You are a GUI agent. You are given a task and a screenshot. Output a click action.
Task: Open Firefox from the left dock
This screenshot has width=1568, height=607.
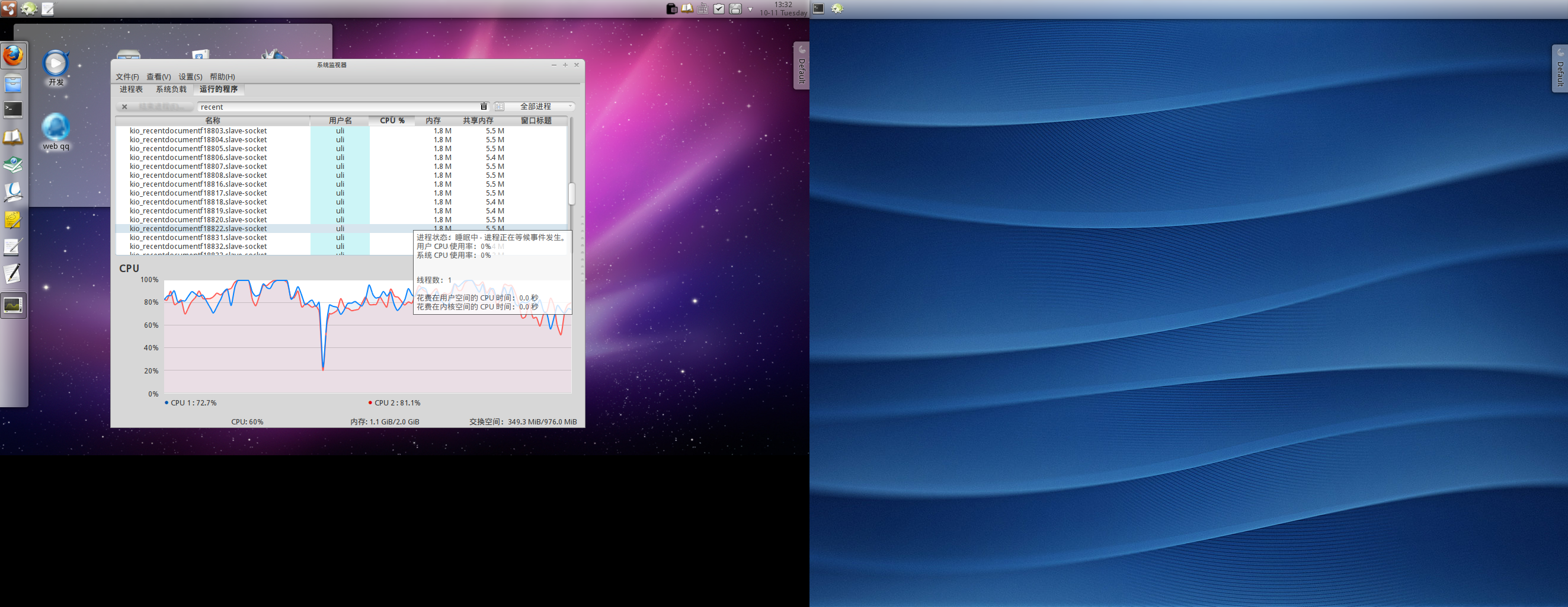click(13, 56)
